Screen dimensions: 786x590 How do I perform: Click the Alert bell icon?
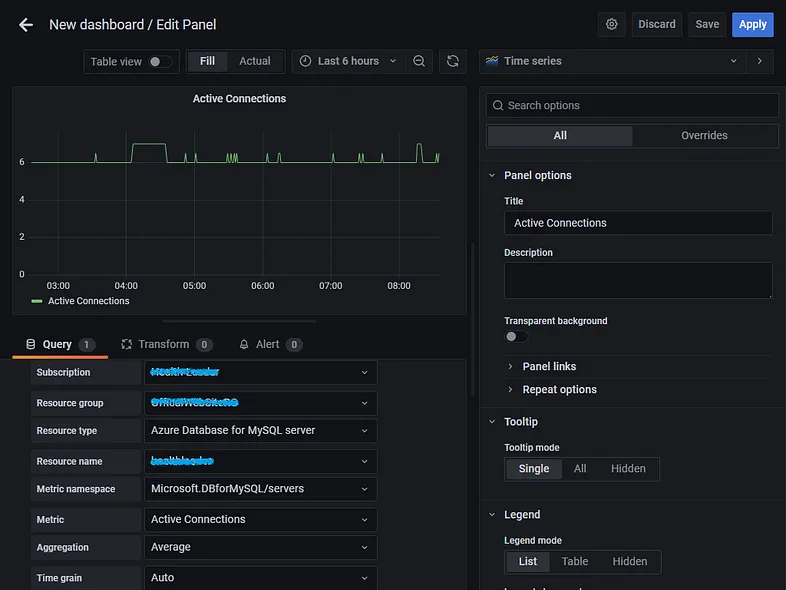pyautogui.click(x=244, y=344)
